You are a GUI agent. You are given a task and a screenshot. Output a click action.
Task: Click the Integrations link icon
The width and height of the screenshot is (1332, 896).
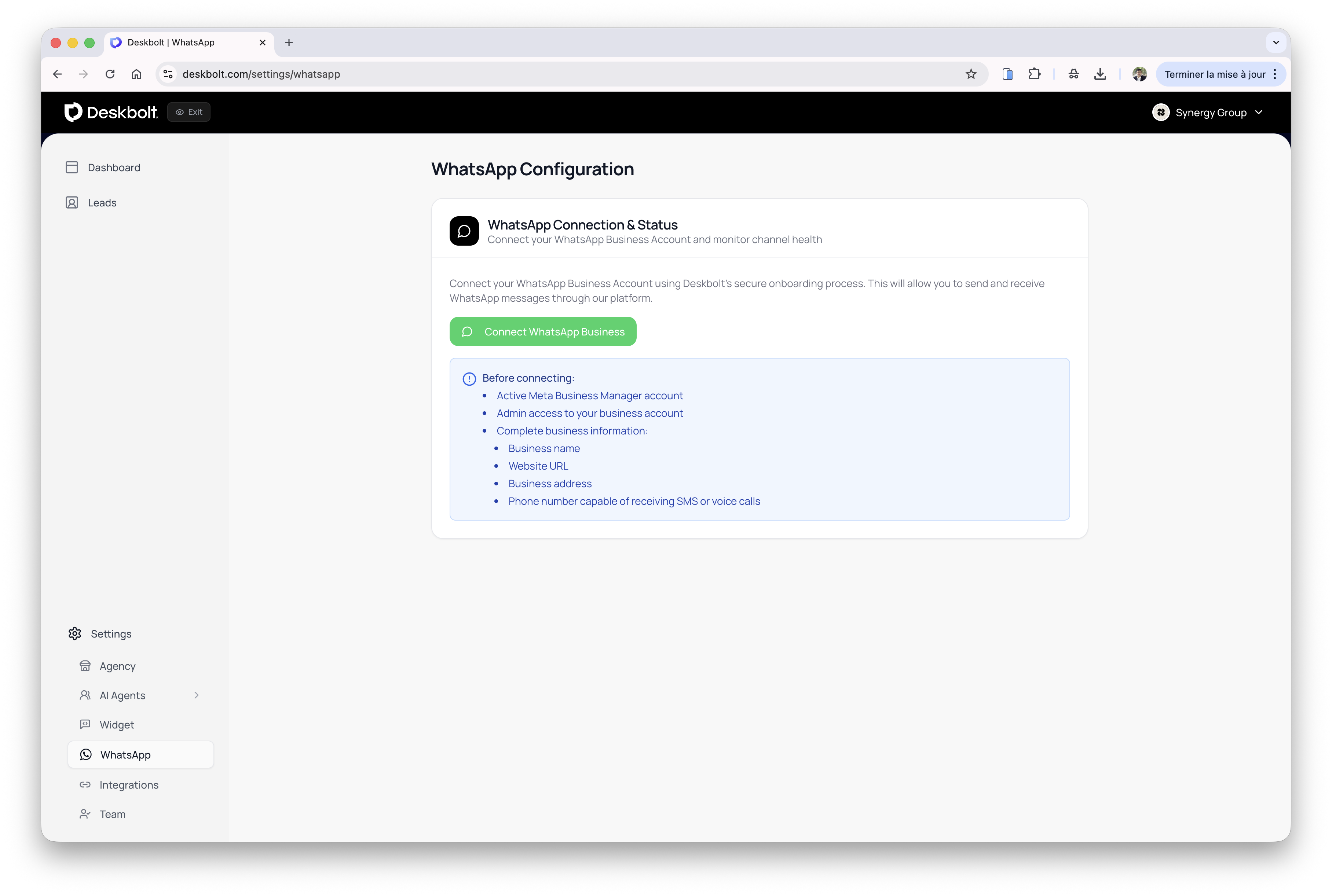[x=85, y=785]
